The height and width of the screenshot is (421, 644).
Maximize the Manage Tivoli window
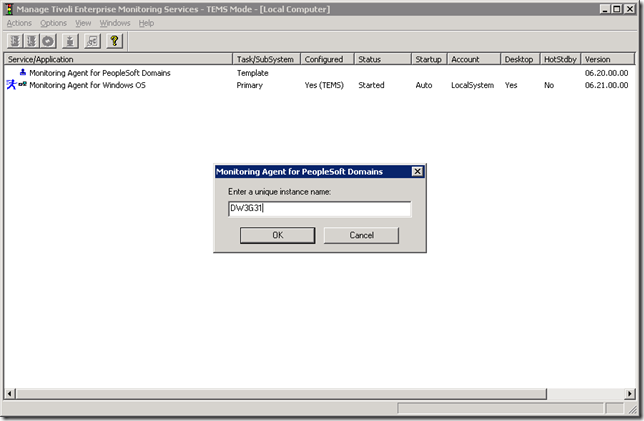coord(616,9)
